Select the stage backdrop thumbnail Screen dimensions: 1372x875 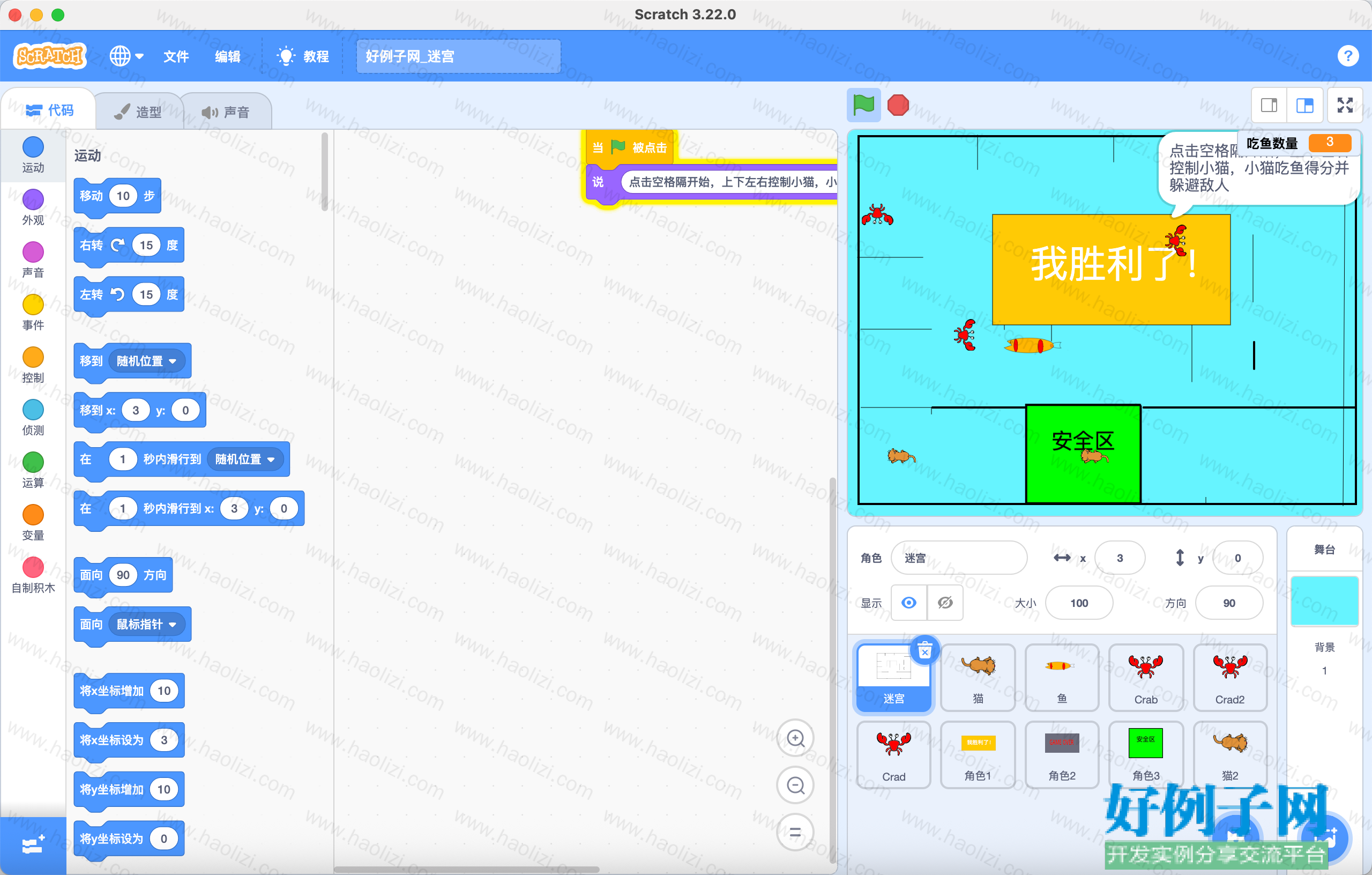pos(1324,601)
